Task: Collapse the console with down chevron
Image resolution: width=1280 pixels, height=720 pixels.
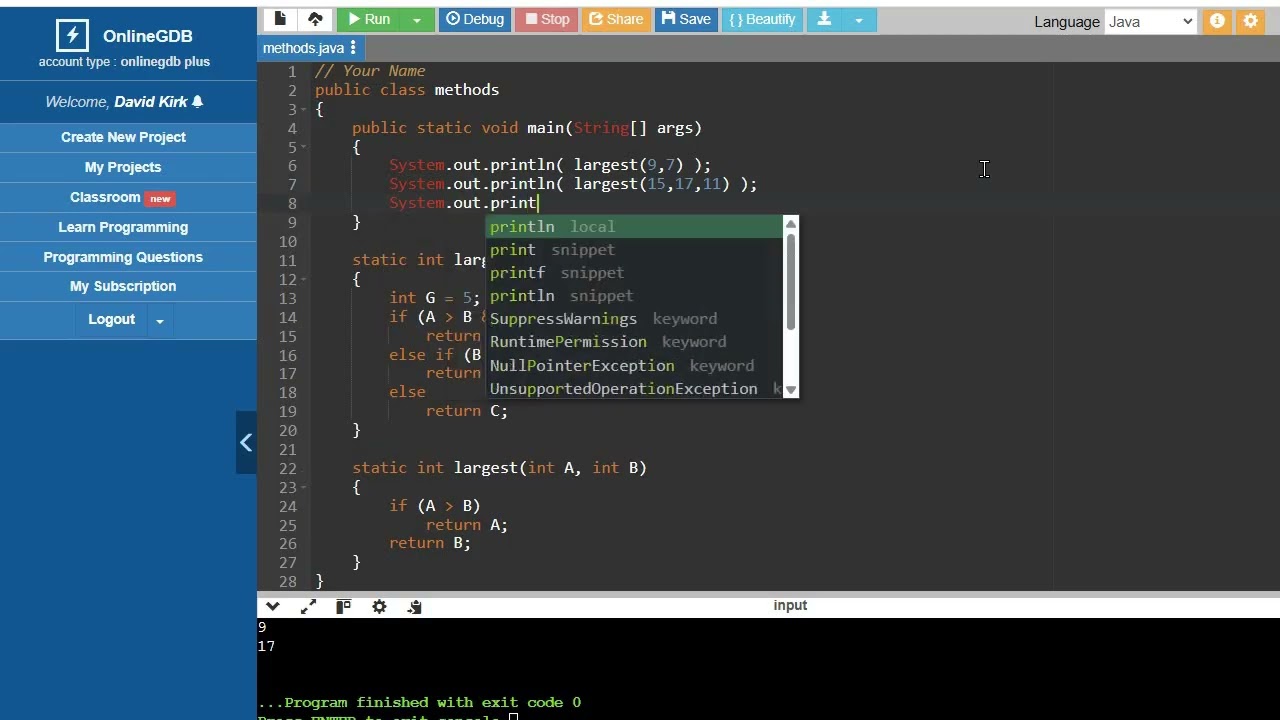Action: (272, 606)
